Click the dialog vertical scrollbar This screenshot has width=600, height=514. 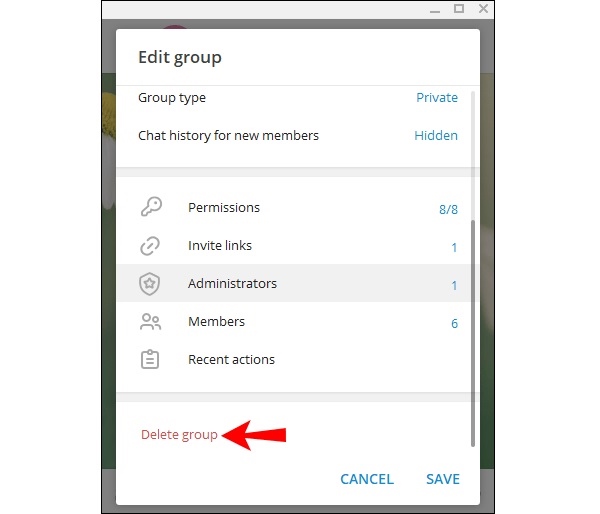pyautogui.click(x=472, y=270)
